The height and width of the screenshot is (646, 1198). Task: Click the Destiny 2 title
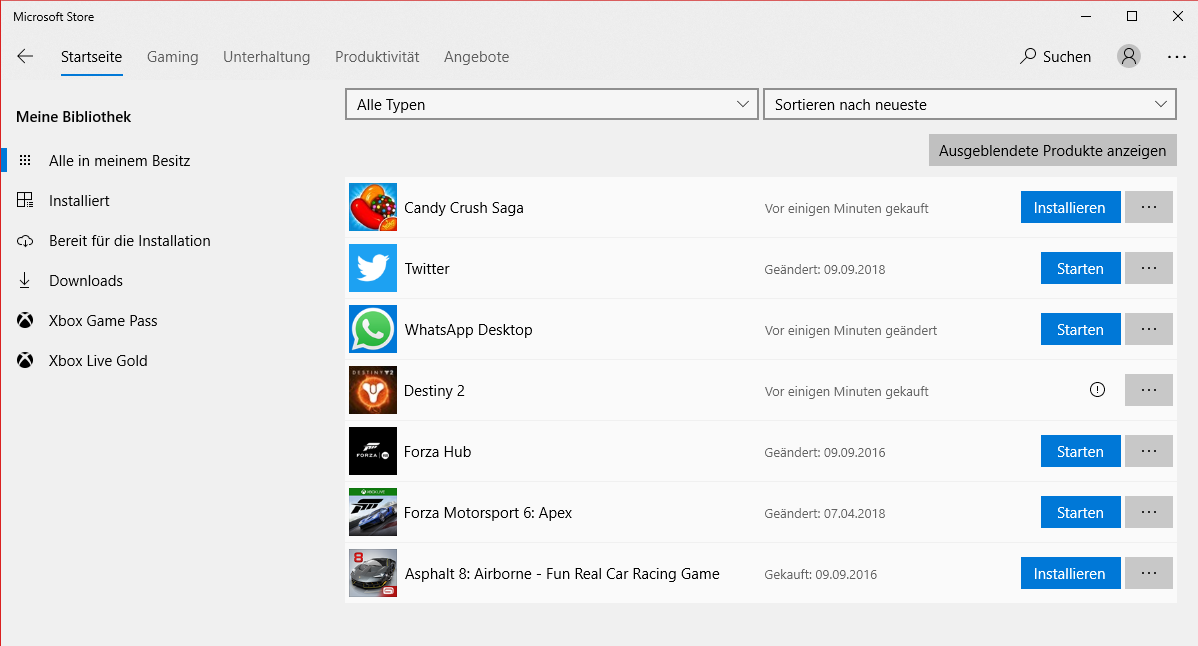434,391
